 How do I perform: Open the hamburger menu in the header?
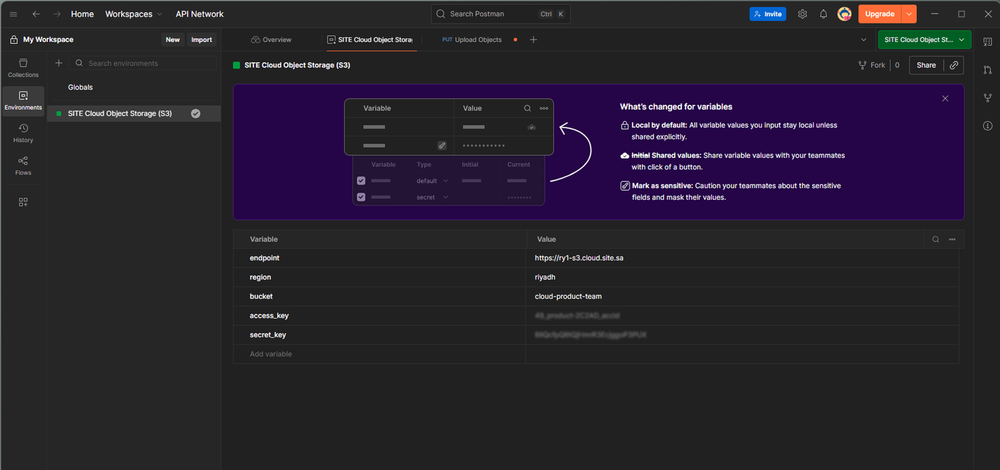pos(13,14)
